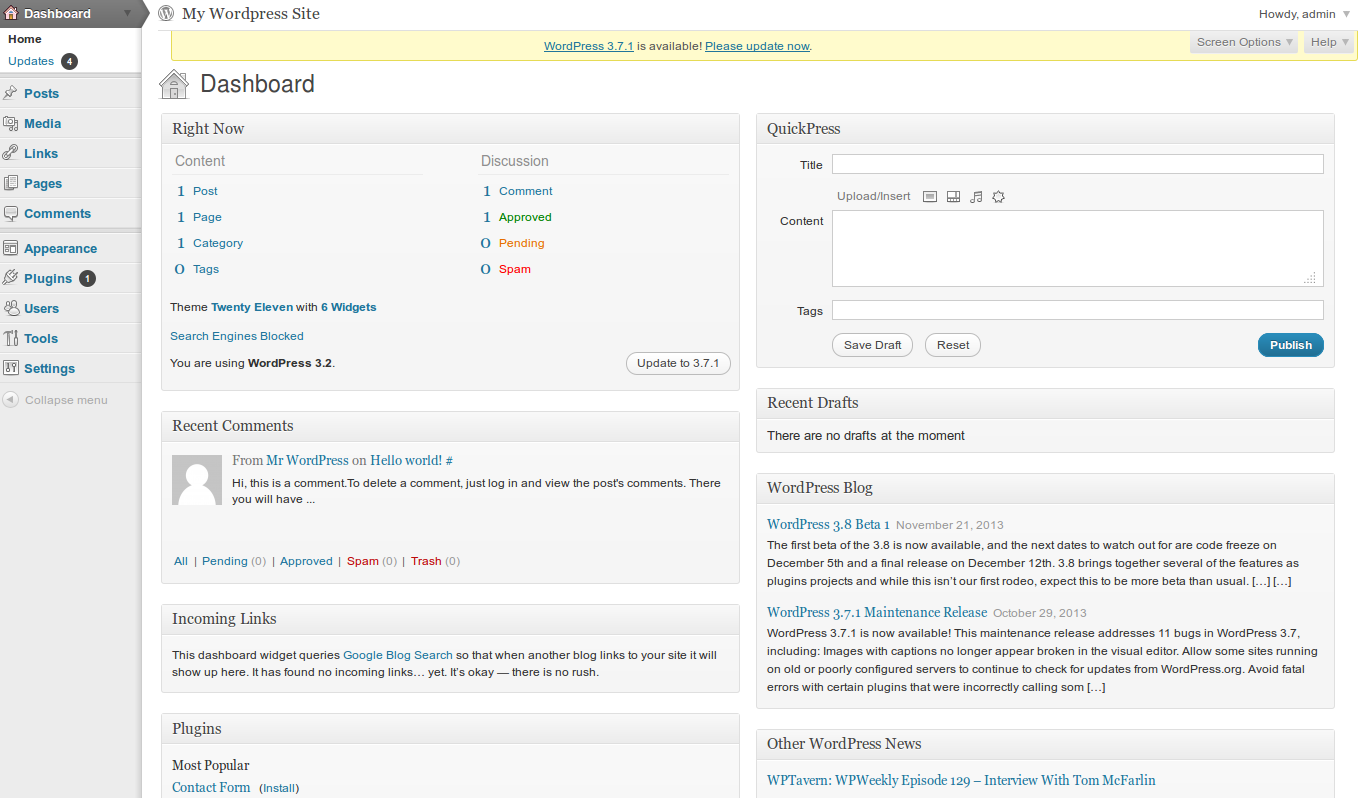This screenshot has height=798, width=1370.
Task: Open the Settings menu in sidebar
Action: [x=49, y=369]
